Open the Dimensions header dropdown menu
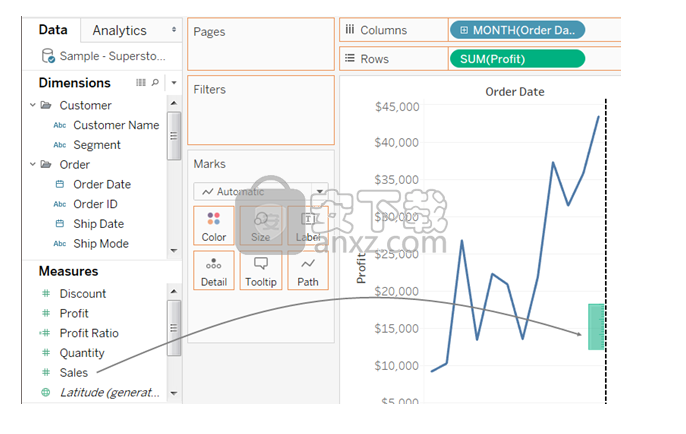Image resolution: width=686 pixels, height=434 pixels. point(174,82)
